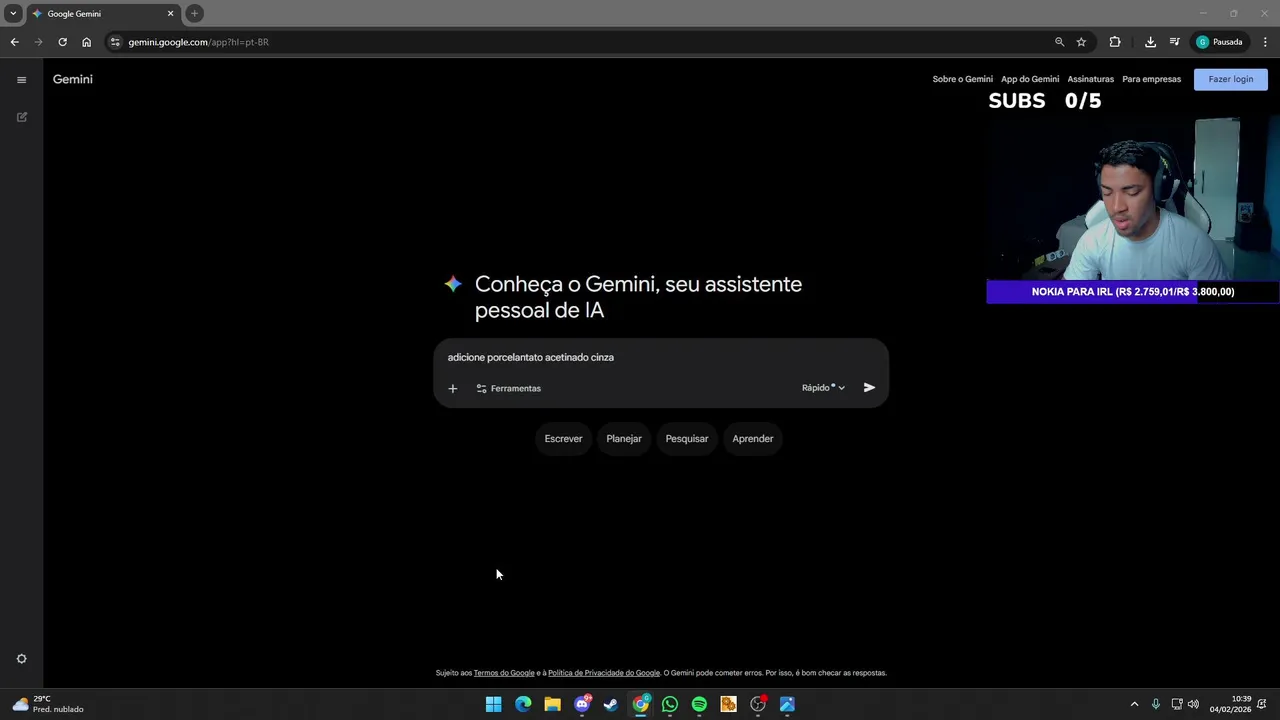Viewport: 1280px width, 720px height.
Task: Open browser extensions puzzle icon
Action: [1115, 42]
